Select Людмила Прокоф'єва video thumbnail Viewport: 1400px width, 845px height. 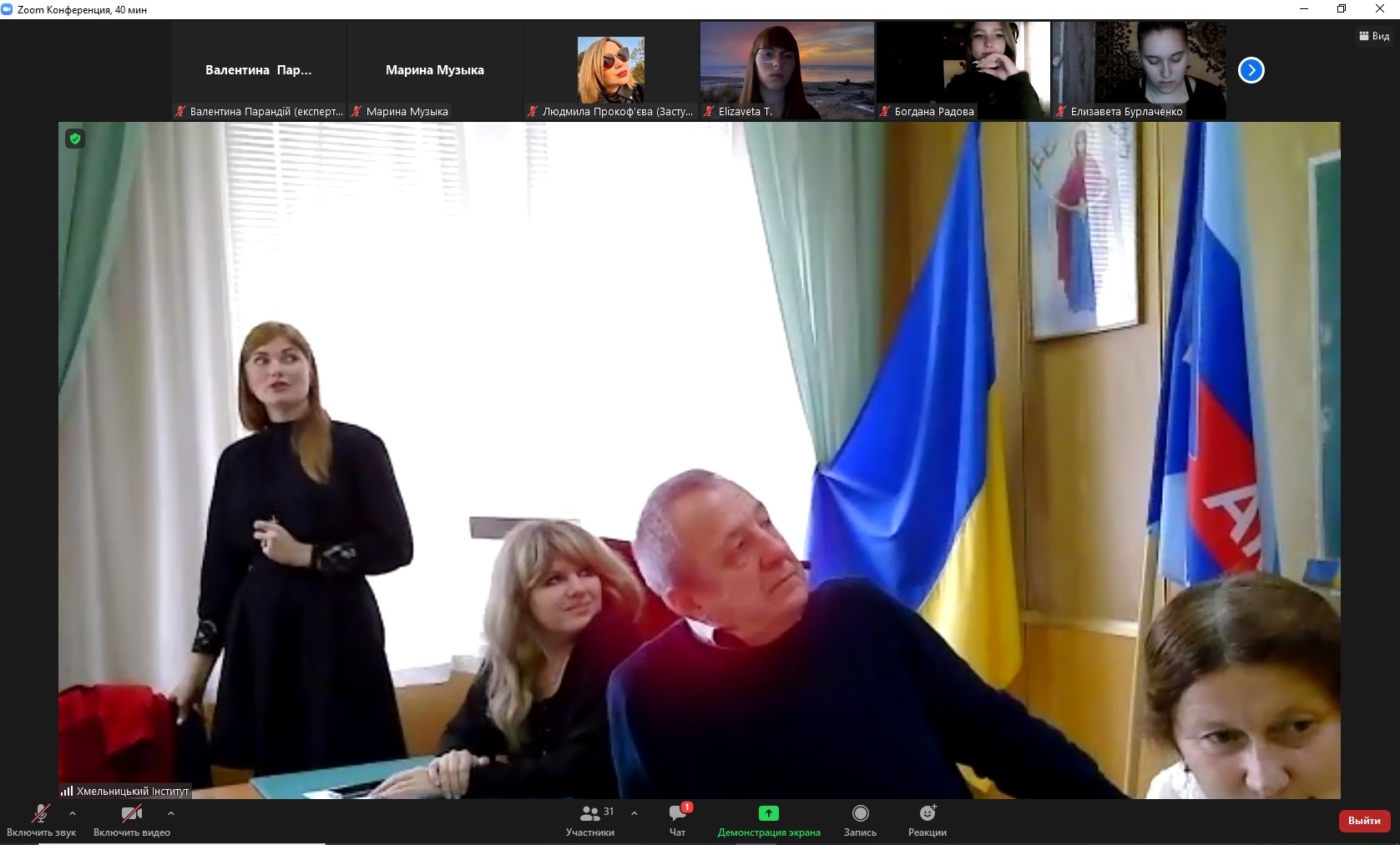(611, 70)
